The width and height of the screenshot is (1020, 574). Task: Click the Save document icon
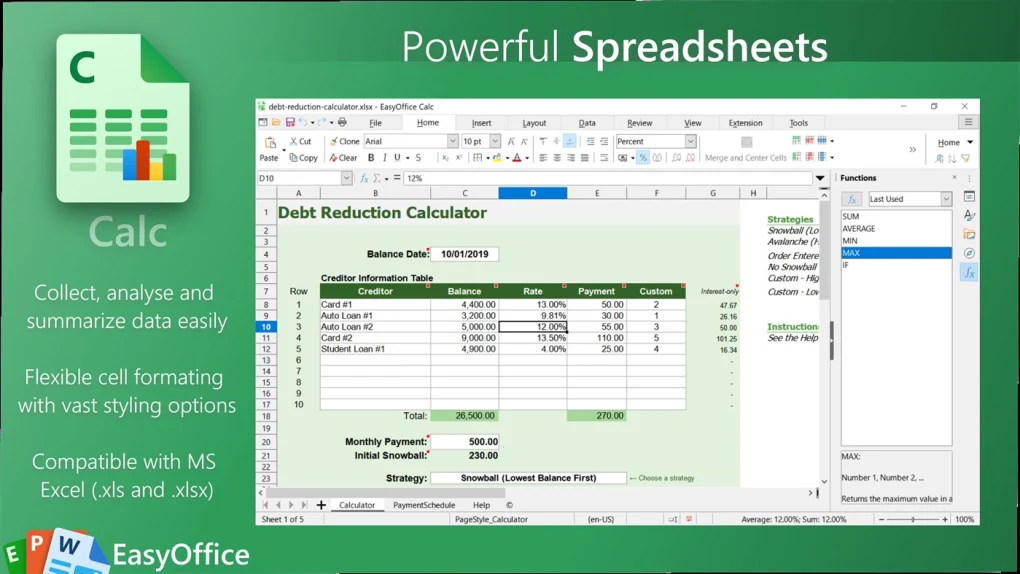click(290, 123)
